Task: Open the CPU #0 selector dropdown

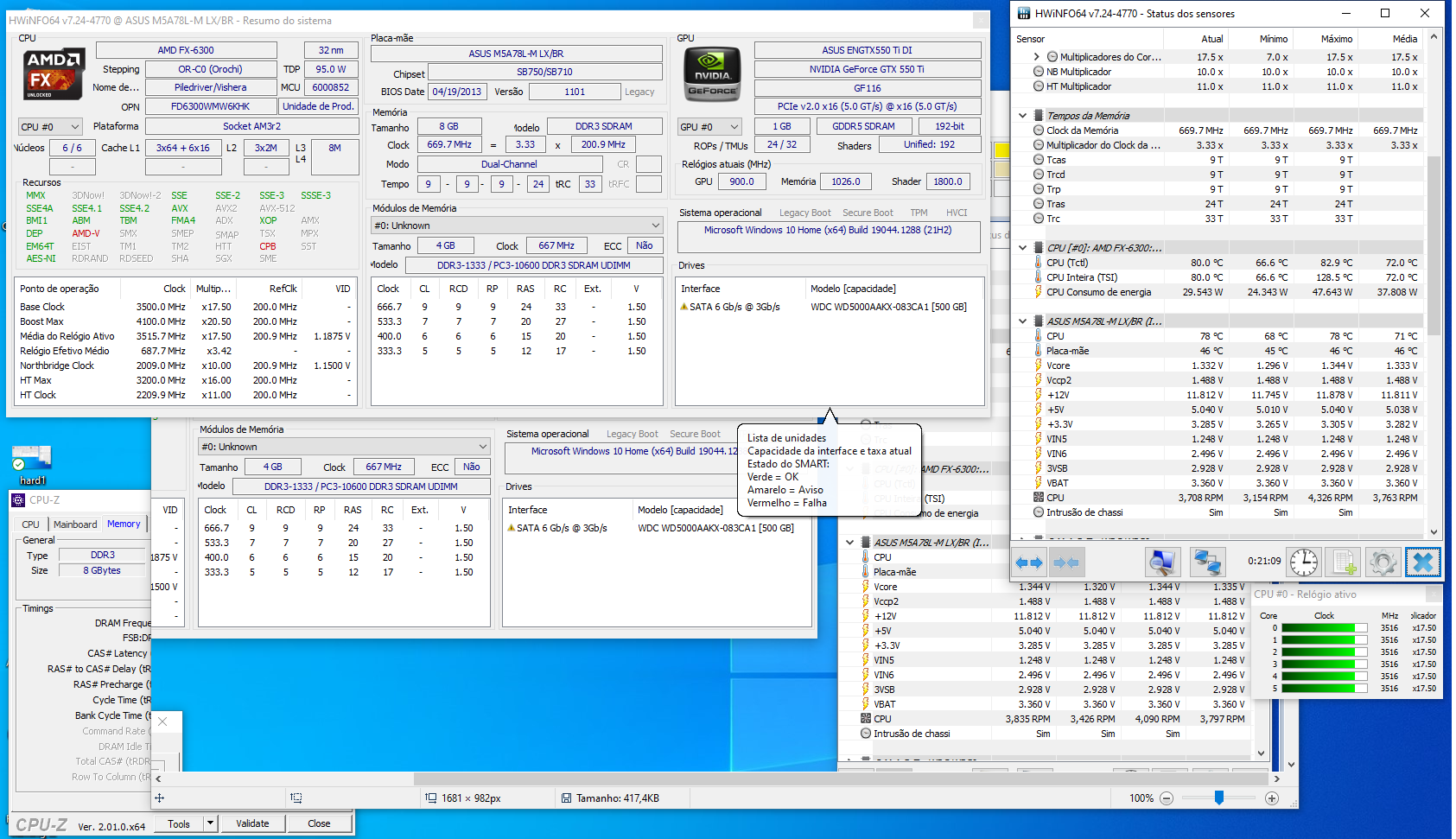Action: point(50,127)
